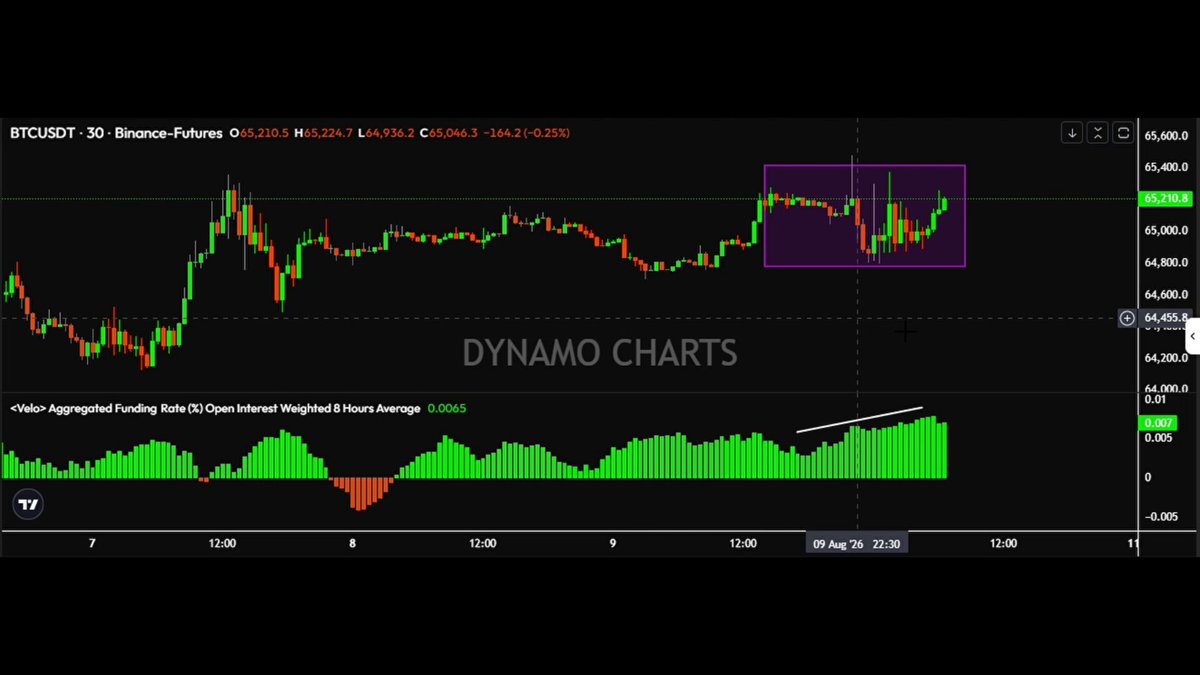
Task: Click the change value −164.2 (−0.25%)
Action: tap(526, 133)
